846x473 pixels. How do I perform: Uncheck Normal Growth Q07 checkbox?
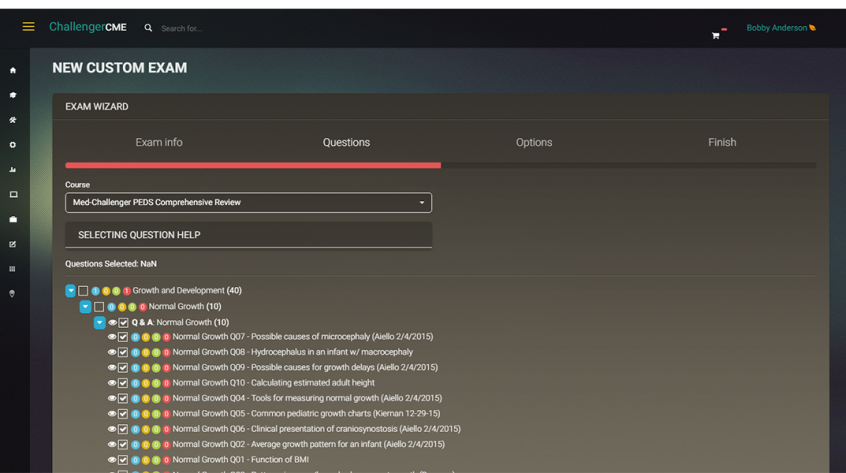[x=123, y=337]
